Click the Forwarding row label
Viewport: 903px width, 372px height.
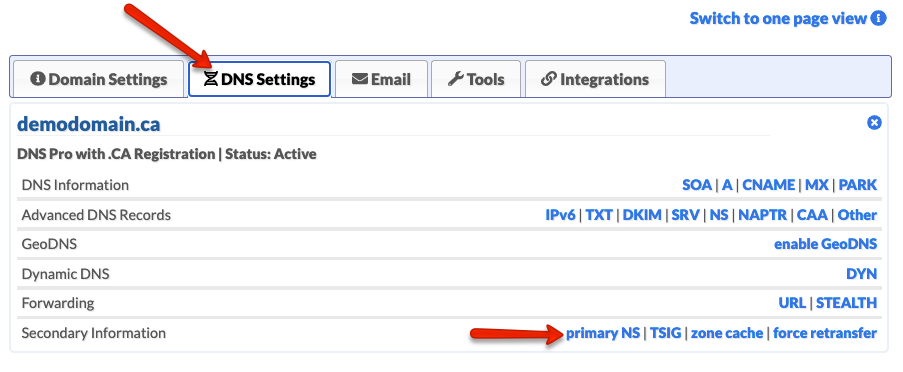(x=58, y=302)
